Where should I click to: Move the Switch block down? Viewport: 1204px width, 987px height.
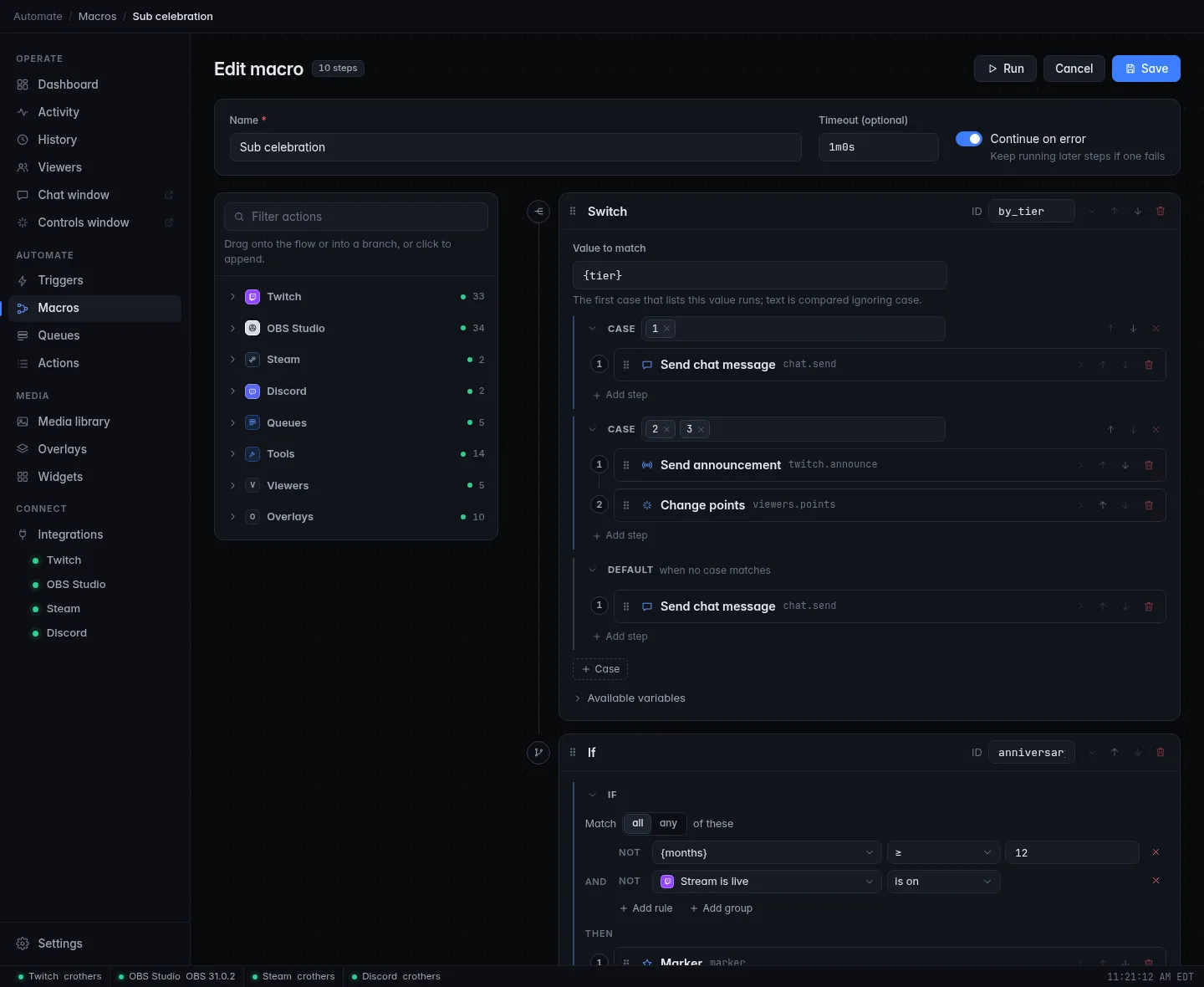tap(1138, 212)
